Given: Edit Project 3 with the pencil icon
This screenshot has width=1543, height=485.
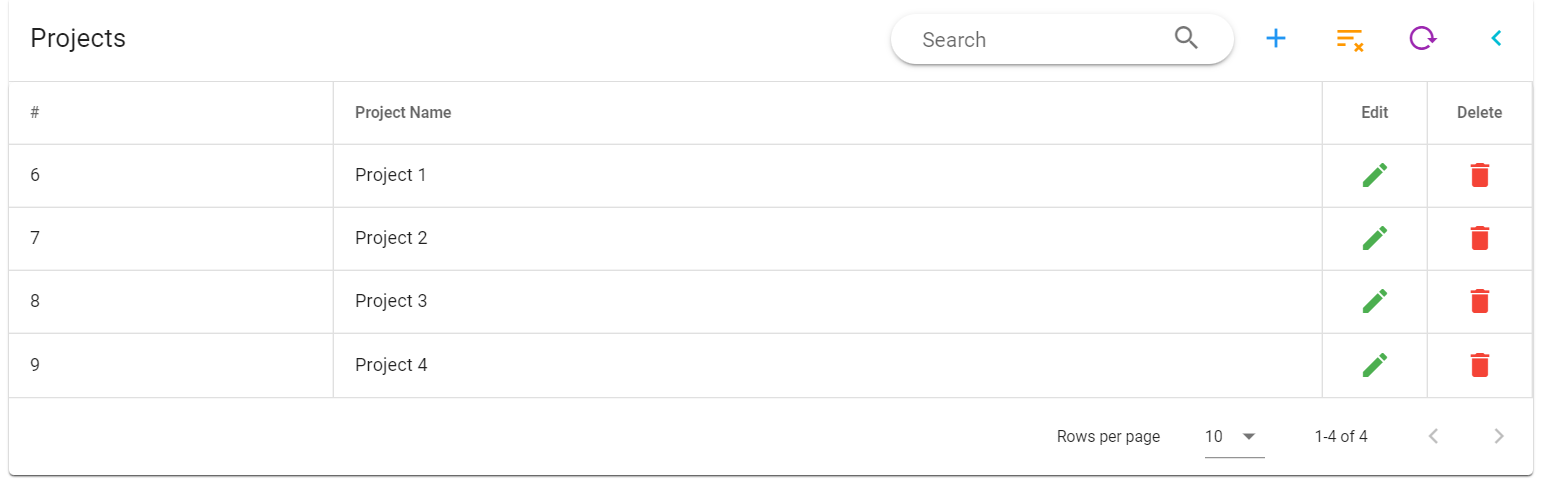Looking at the screenshot, I should click(x=1375, y=301).
